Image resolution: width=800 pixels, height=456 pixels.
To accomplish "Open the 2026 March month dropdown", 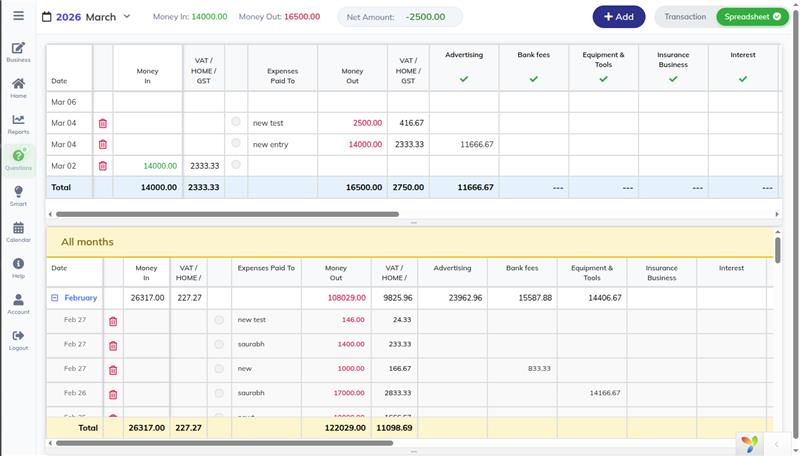I will coord(127,16).
